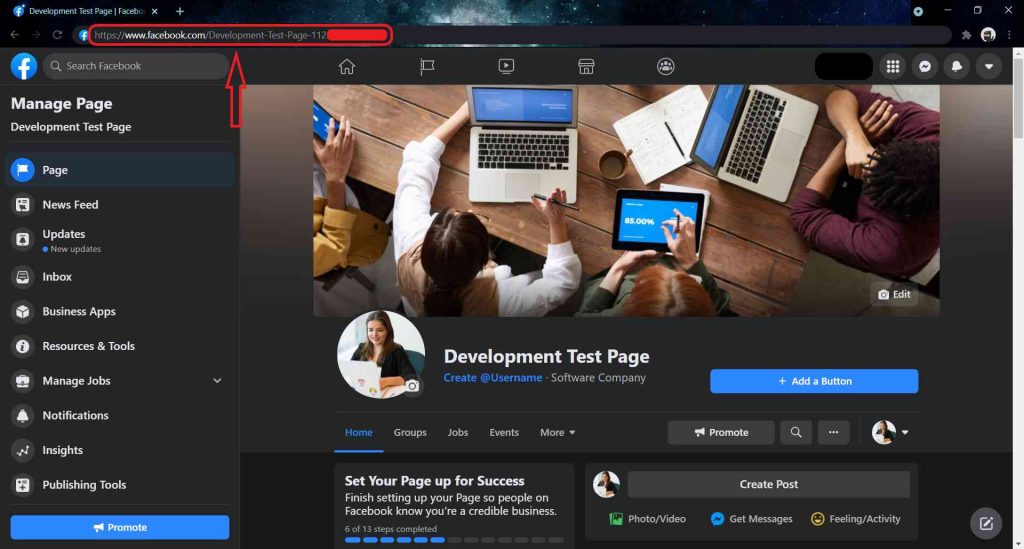Open Insights in the sidebar
Image resolution: width=1024 pixels, height=549 pixels.
(x=120, y=450)
